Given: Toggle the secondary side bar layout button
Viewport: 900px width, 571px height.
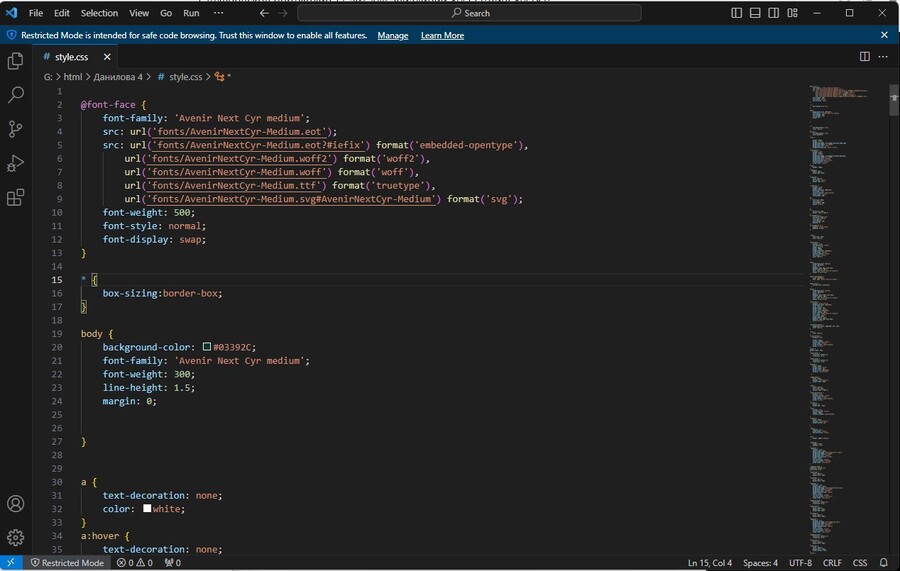Looking at the screenshot, I should pos(773,13).
